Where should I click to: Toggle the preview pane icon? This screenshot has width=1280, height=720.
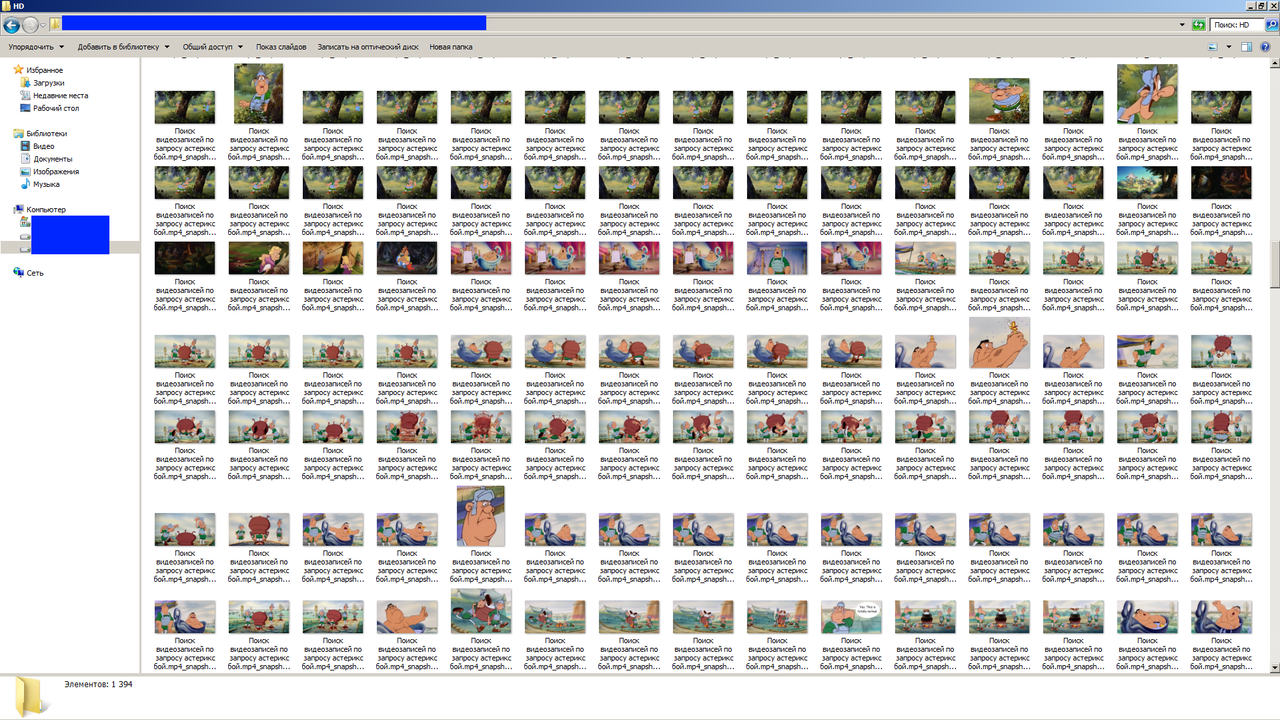pos(1246,46)
